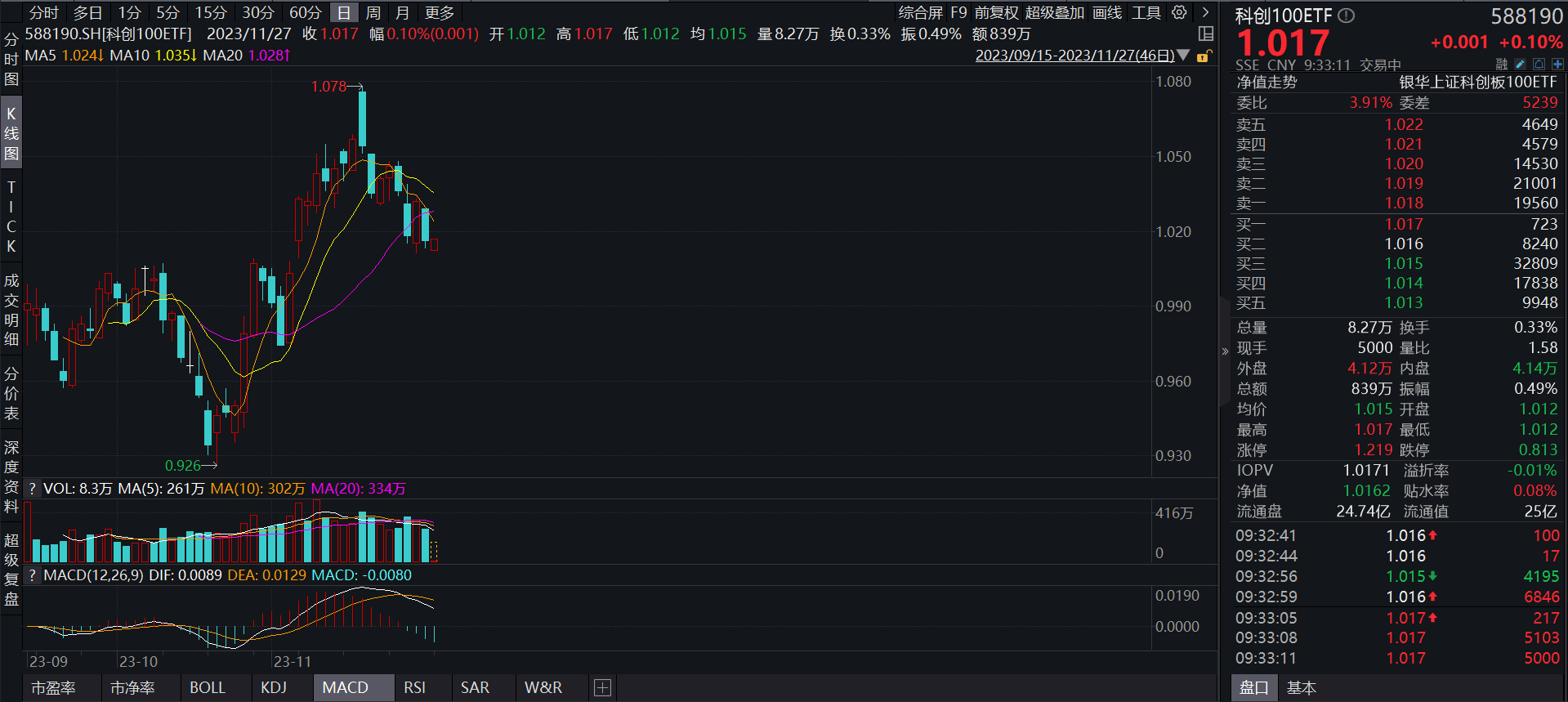Click the question mark icon beside VOL
This screenshot has width=1568, height=702.
[32, 489]
